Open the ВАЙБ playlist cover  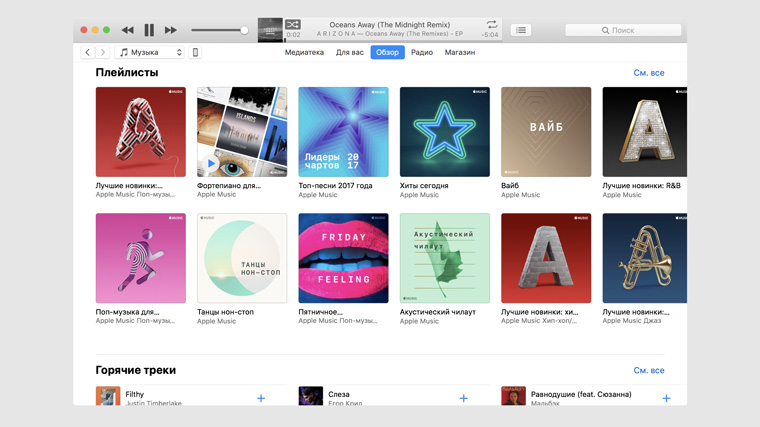[546, 132]
